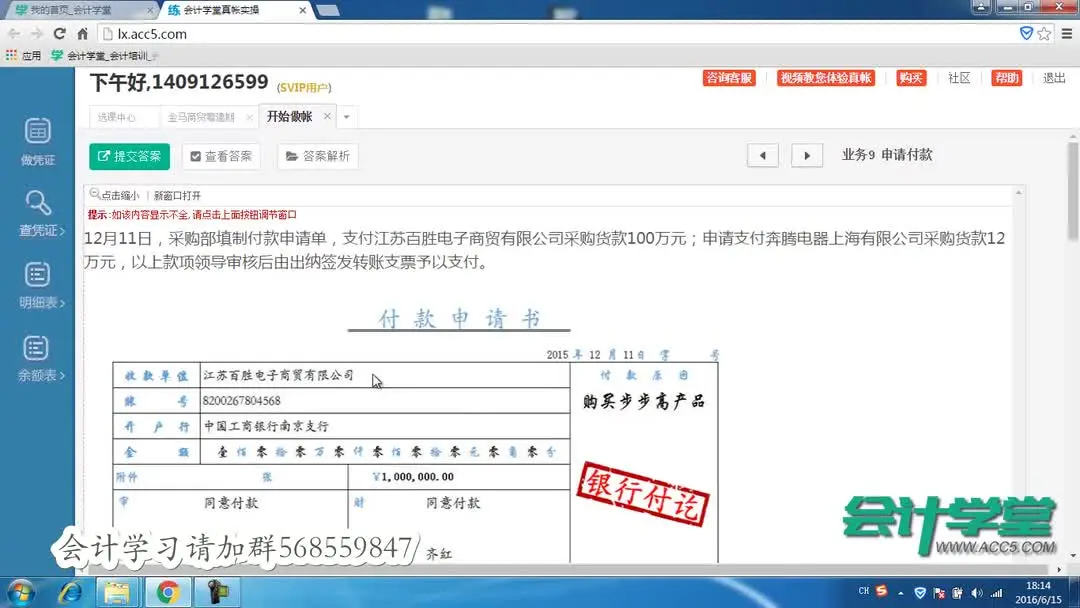
Task: Bookmark this page with the star icon
Action: [1044, 34]
